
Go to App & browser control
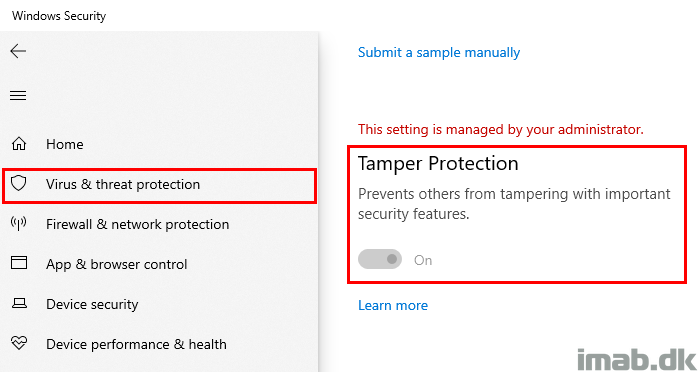[117, 264]
